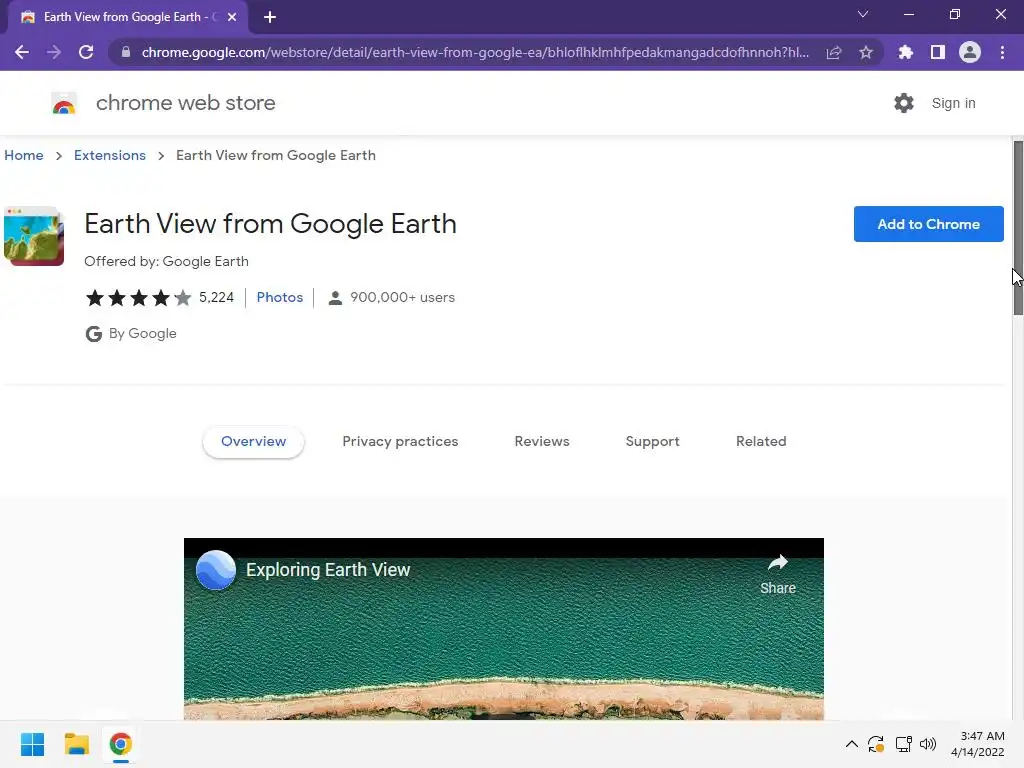Open the Related tab
Viewport: 1024px width, 768px height.
pyautogui.click(x=761, y=441)
